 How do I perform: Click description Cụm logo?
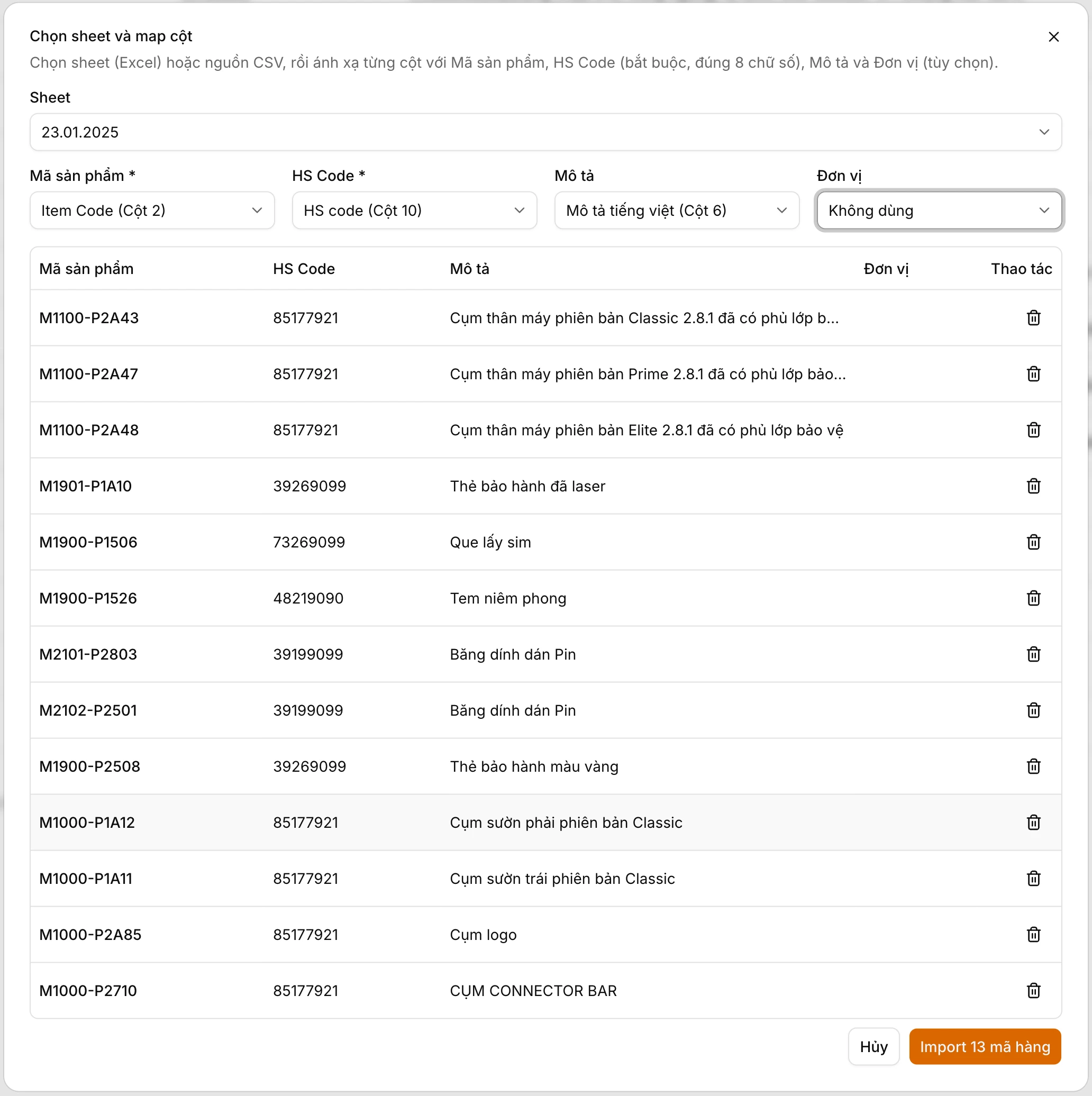[x=483, y=935]
